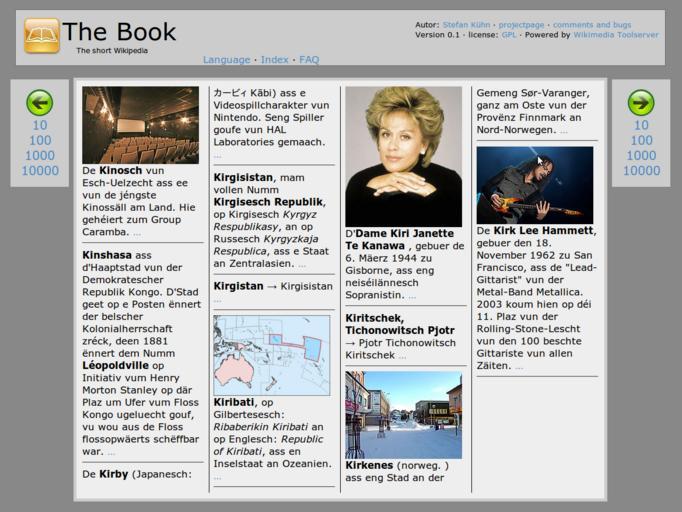Image resolution: width=682 pixels, height=512 pixels.
Task: Click the green right arrow icon
Action: coord(641,102)
